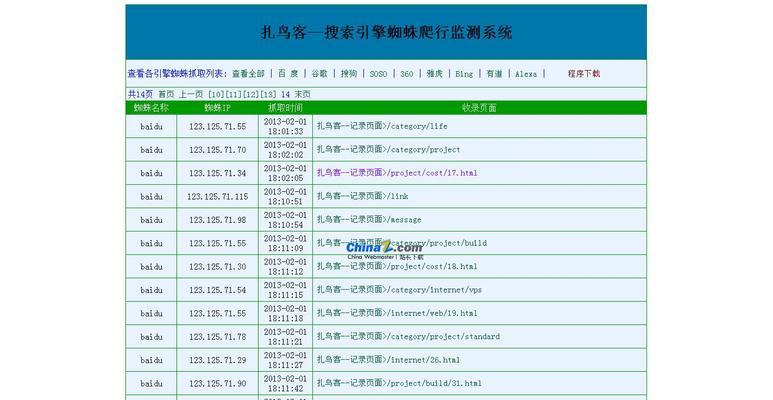Select IP cell 123.125.71.54
The height and width of the screenshot is (400, 773).
click(217, 290)
